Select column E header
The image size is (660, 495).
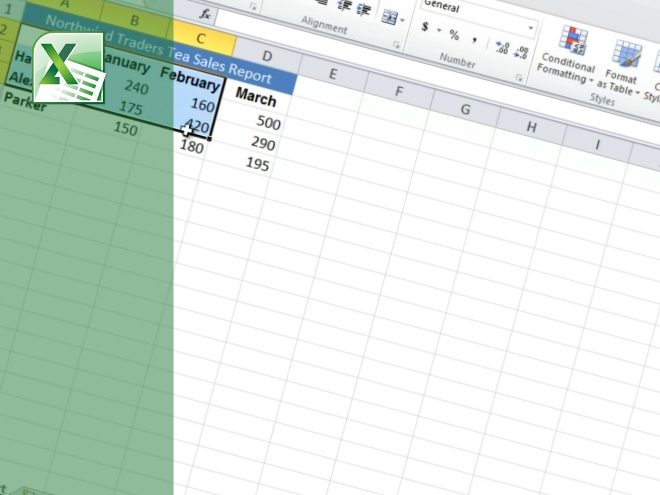(x=331, y=73)
